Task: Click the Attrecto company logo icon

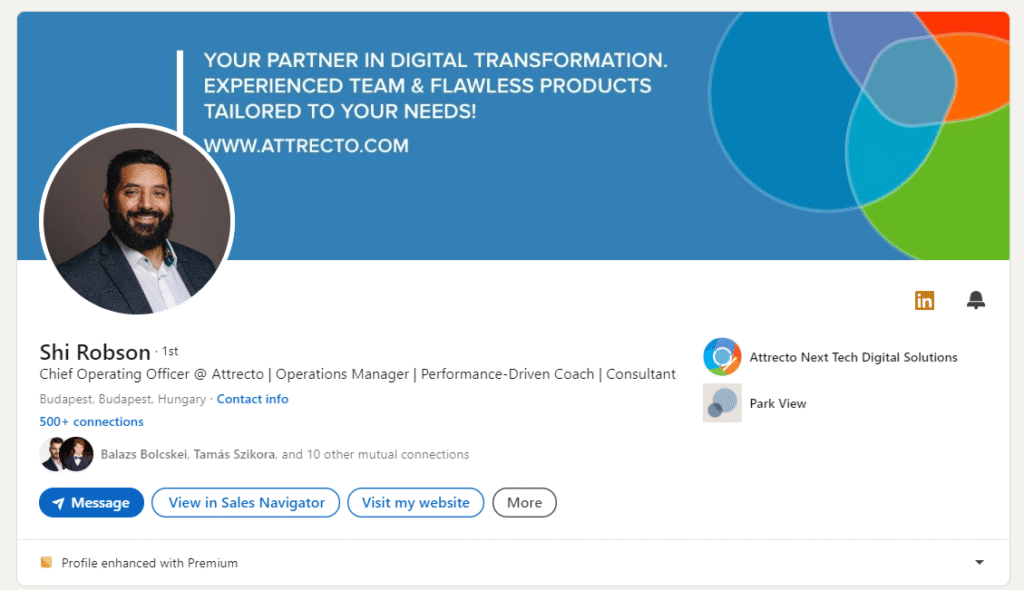Action: (722, 357)
